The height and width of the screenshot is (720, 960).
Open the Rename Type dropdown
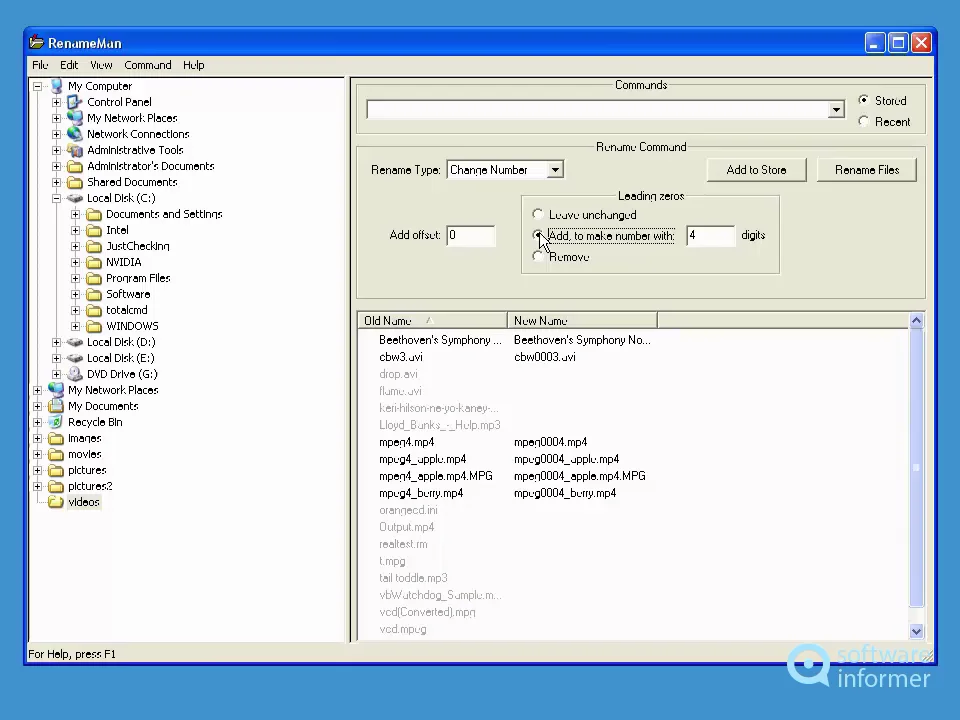(555, 170)
